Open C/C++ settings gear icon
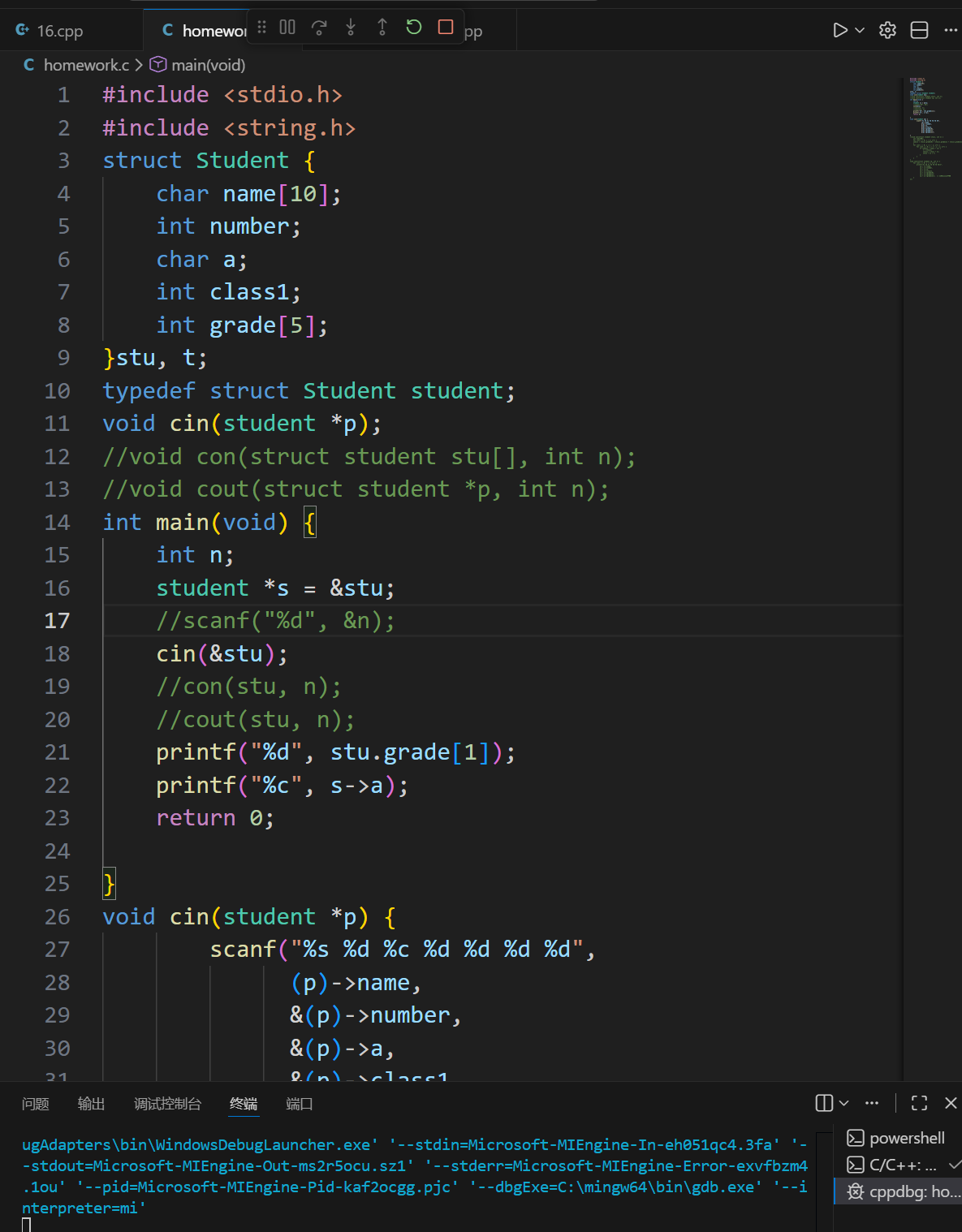 (888, 30)
